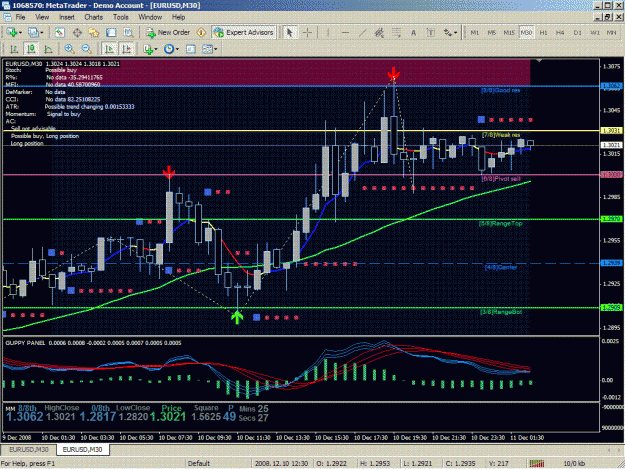625x469 pixels.
Task: Open the Window menu
Action: pos(150,17)
